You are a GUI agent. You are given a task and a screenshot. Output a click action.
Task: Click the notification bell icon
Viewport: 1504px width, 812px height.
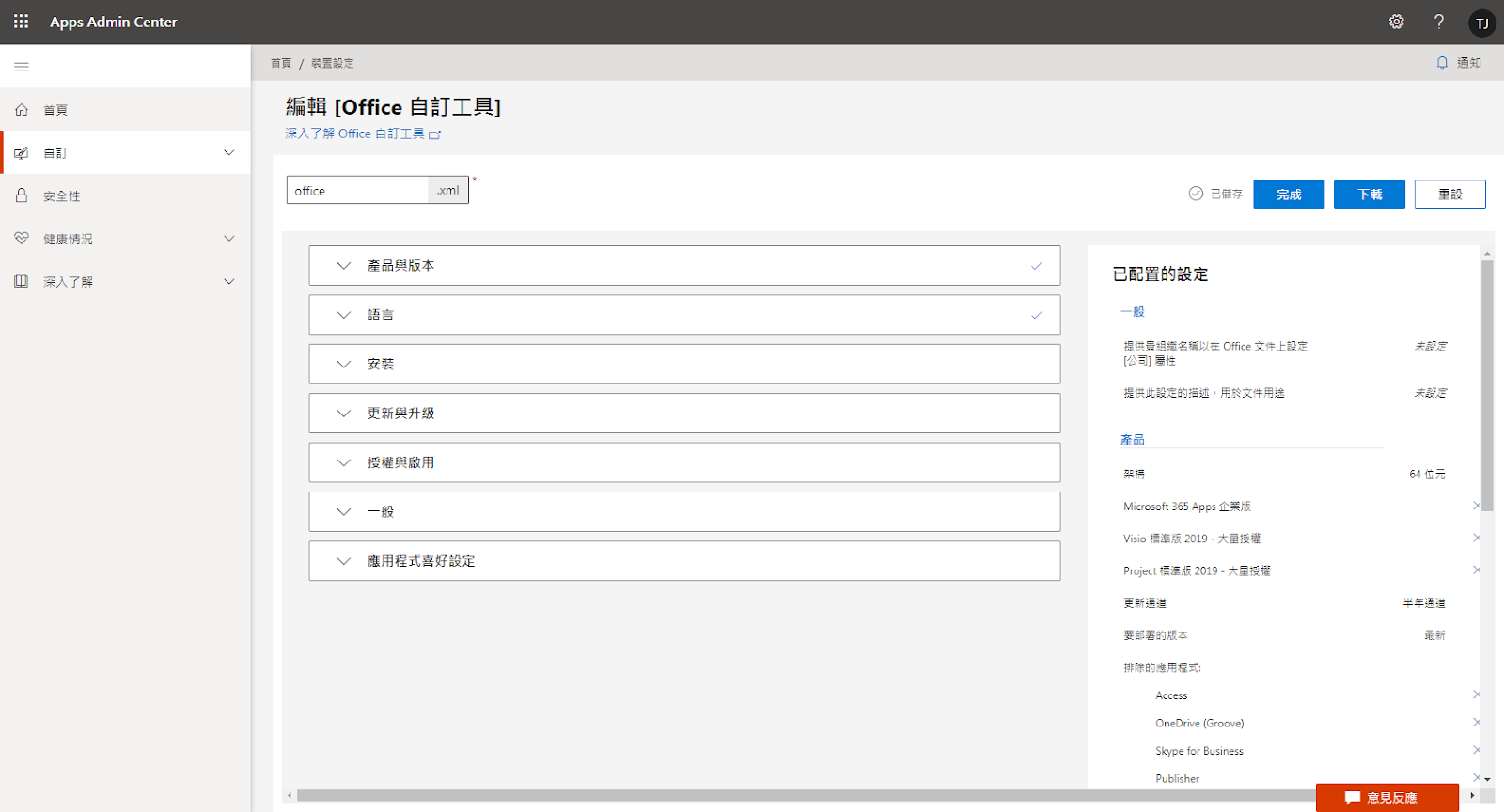[1442, 63]
